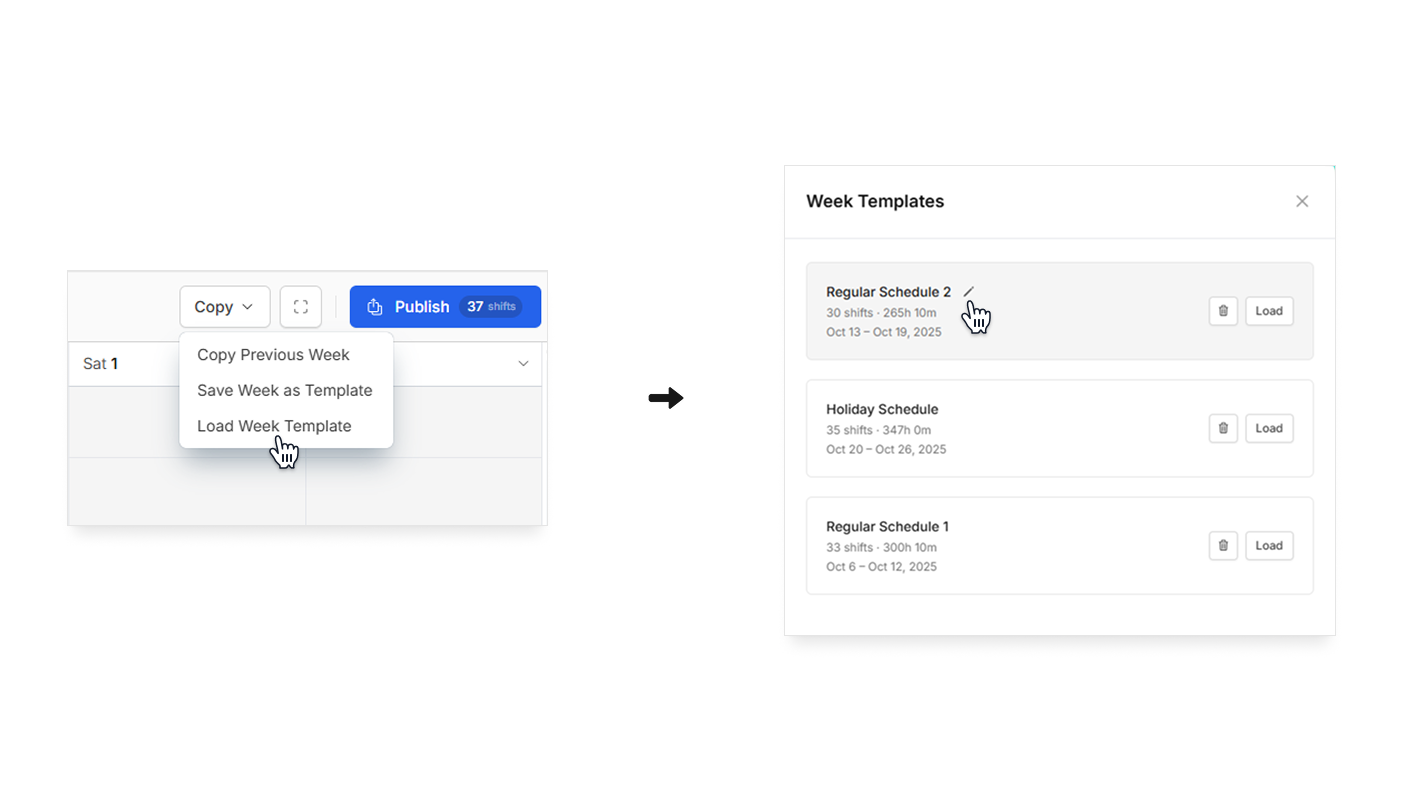Viewport: 1403px width, 800px height.
Task: Delete Regular Schedule 1 template
Action: coord(1223,546)
